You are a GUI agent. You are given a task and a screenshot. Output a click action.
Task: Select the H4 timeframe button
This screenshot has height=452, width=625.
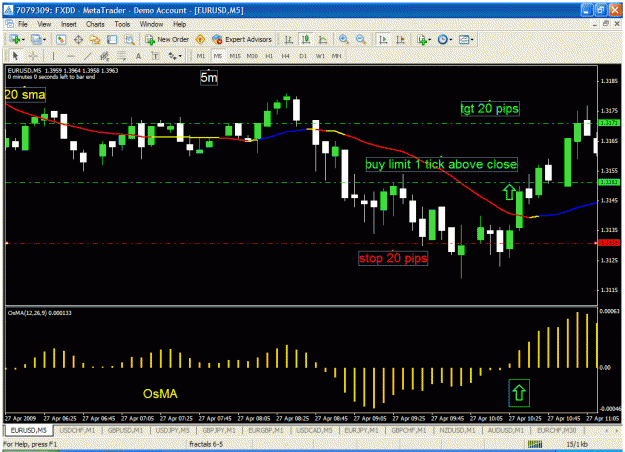tap(286, 56)
